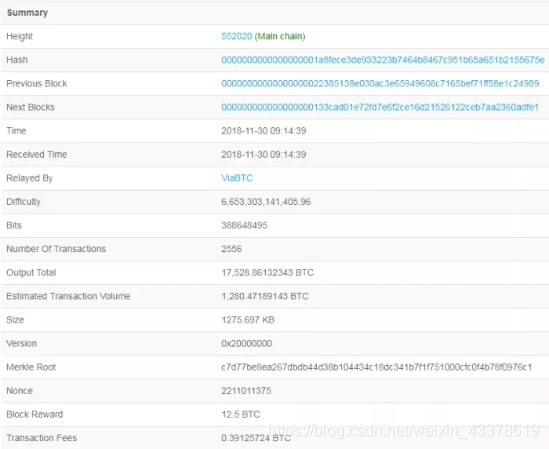Click the Nonce label
This screenshot has height=449, width=549.
(20, 391)
